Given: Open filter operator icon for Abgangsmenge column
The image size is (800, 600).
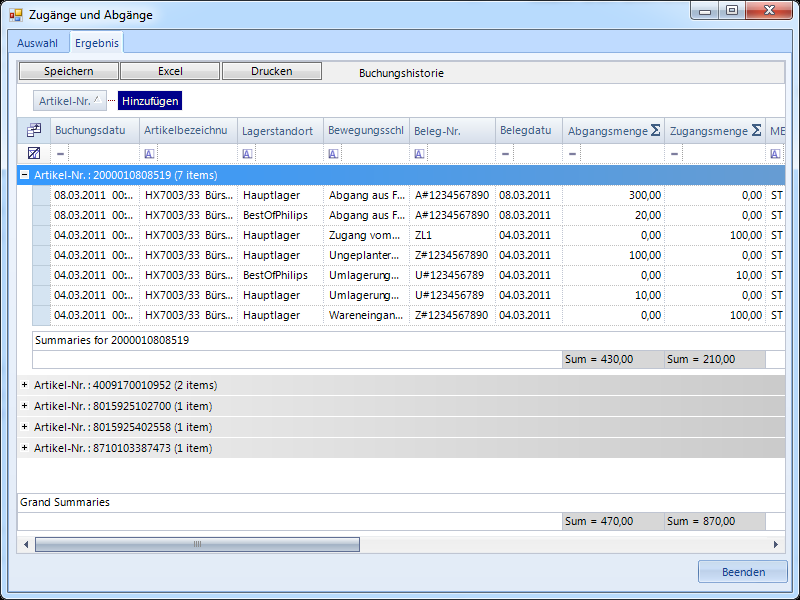Looking at the screenshot, I should pos(572,154).
